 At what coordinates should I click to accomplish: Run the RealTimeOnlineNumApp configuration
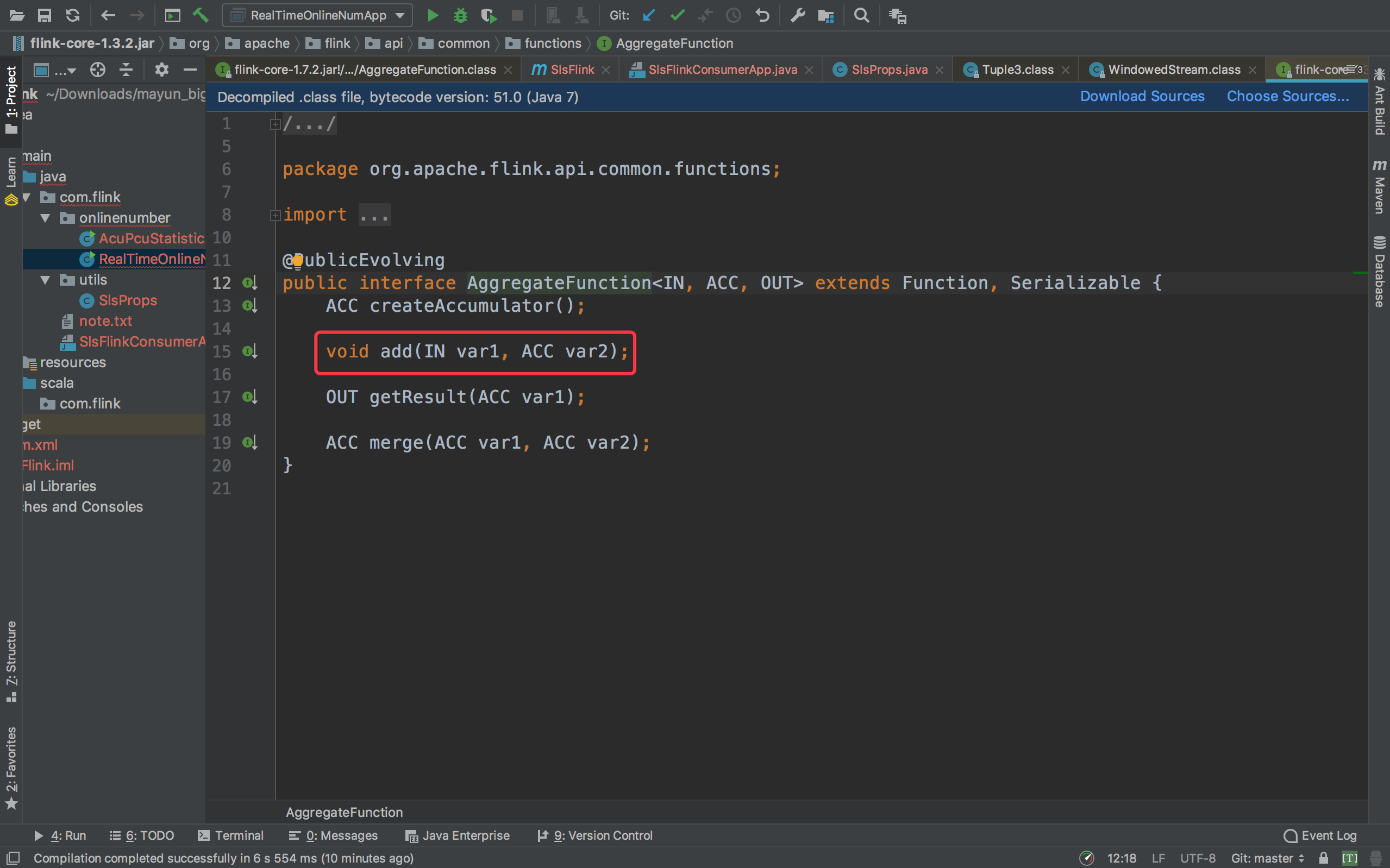click(433, 16)
